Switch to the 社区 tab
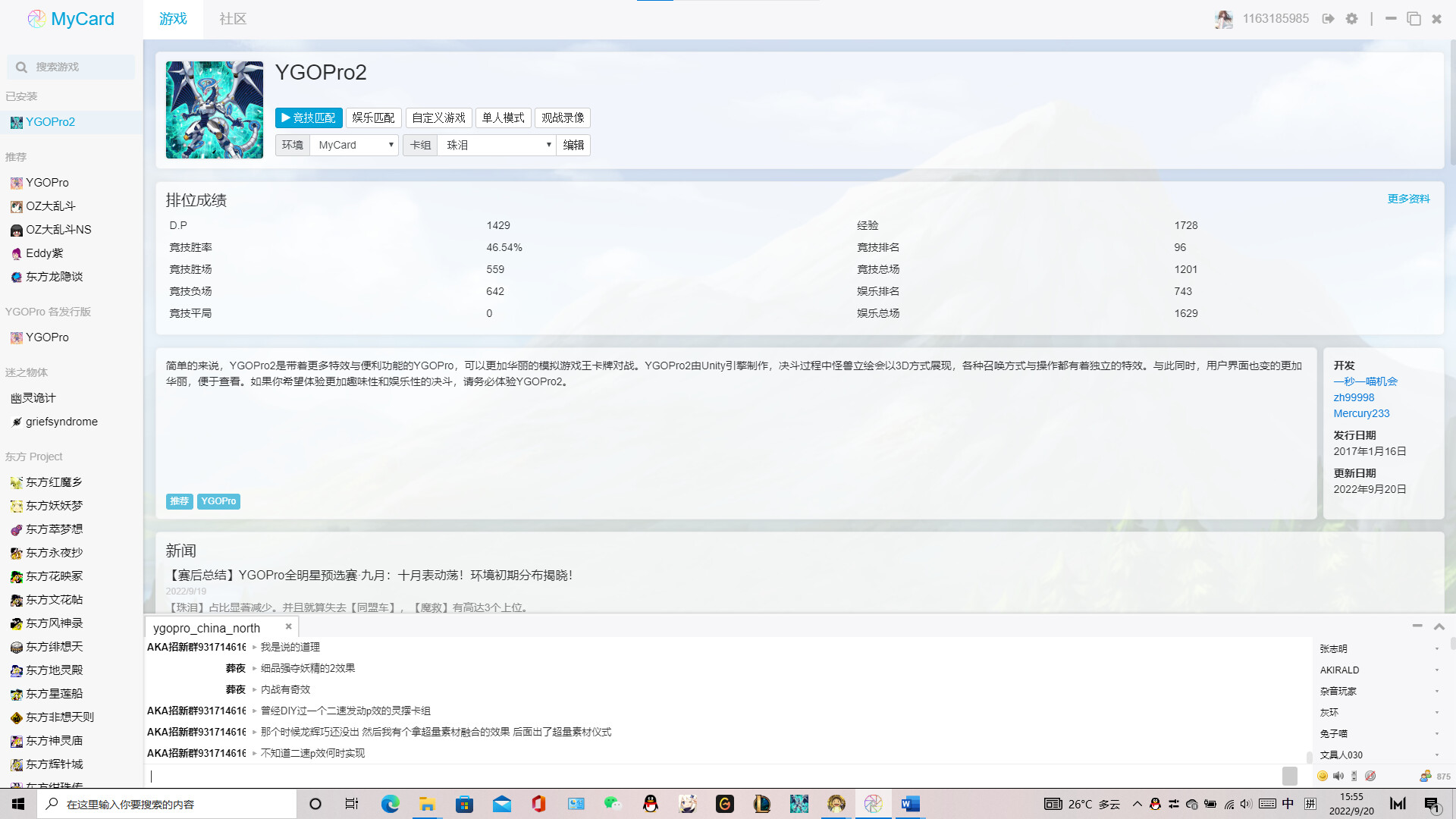This screenshot has width=1456, height=819. (x=233, y=19)
